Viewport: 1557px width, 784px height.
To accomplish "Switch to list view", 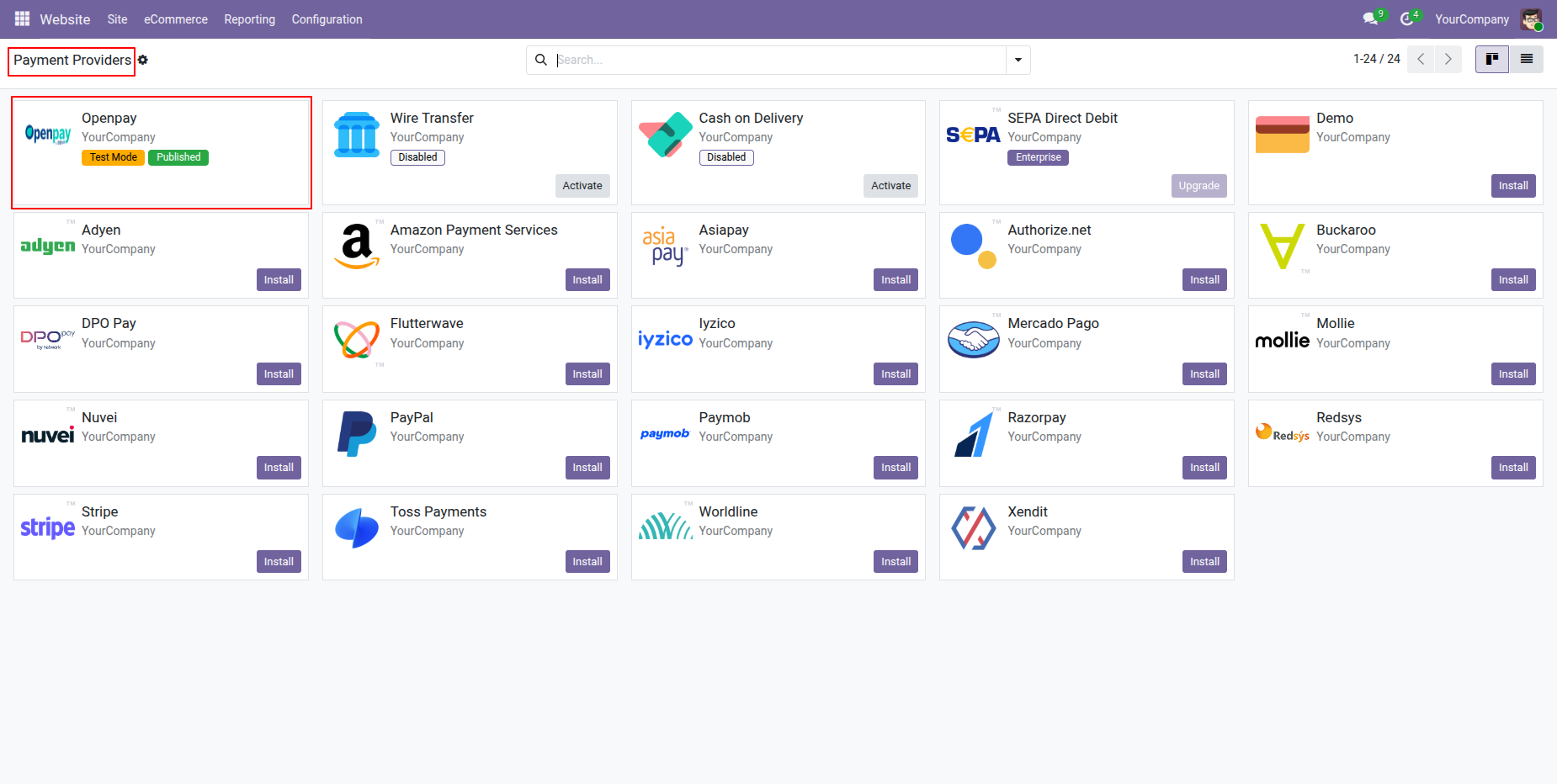I will click(x=1527, y=59).
